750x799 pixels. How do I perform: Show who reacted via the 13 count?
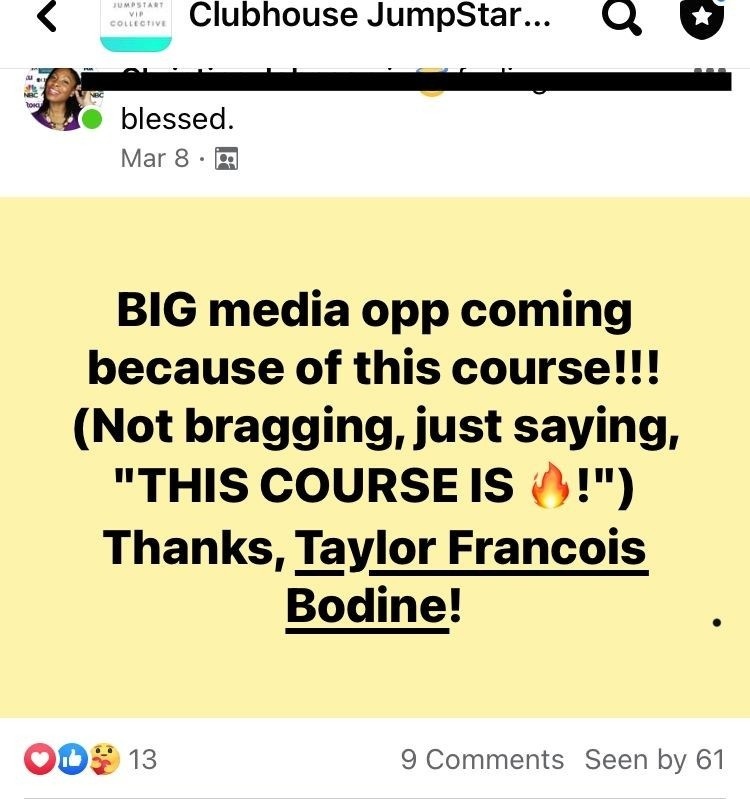tap(143, 760)
